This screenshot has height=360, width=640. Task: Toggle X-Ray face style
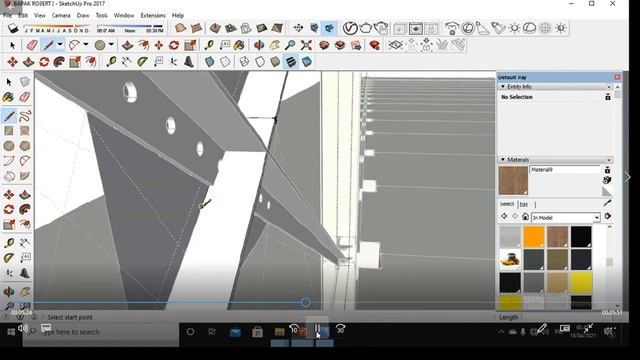(209, 62)
